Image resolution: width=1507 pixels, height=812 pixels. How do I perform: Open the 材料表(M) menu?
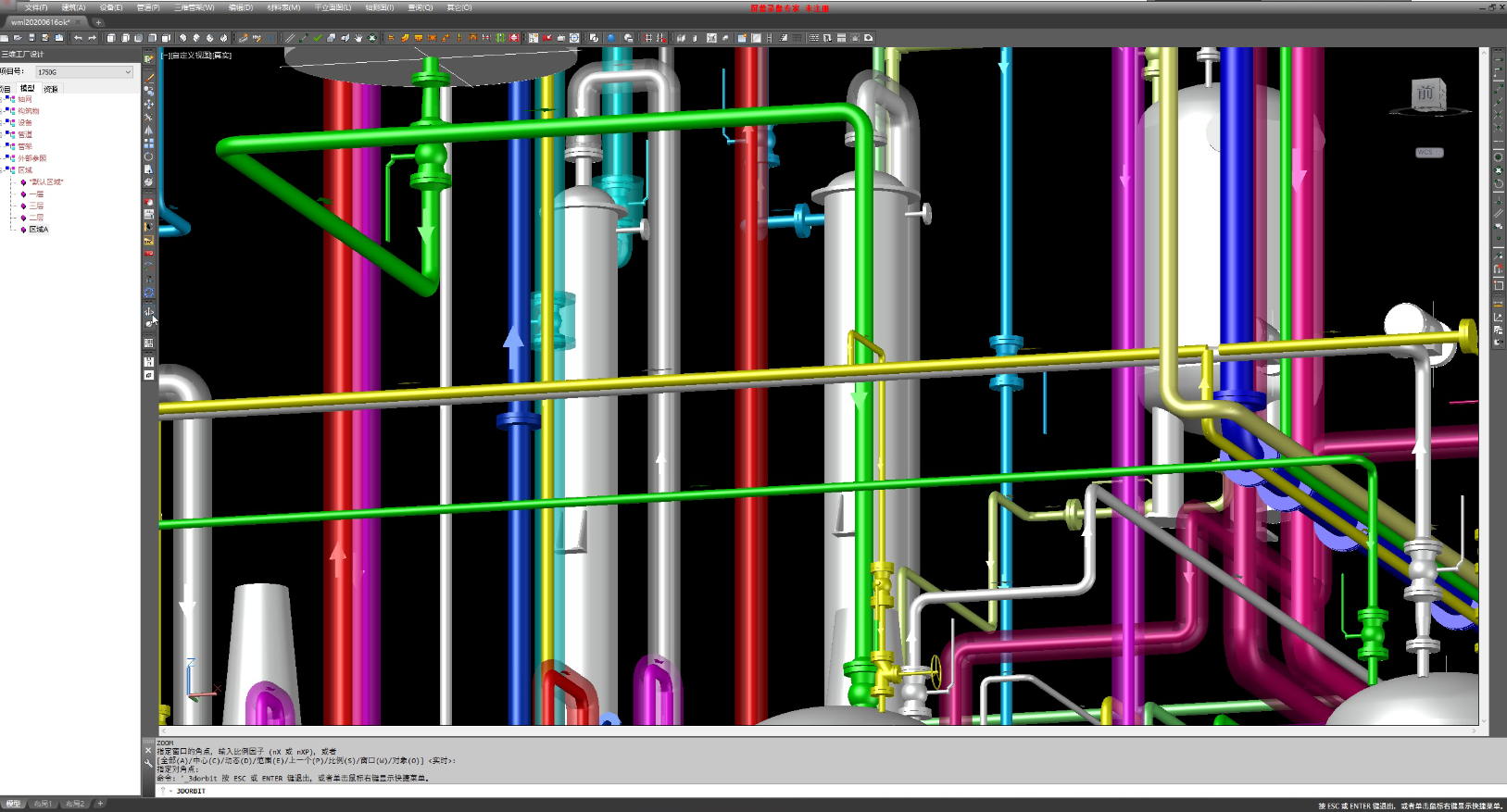click(283, 7)
